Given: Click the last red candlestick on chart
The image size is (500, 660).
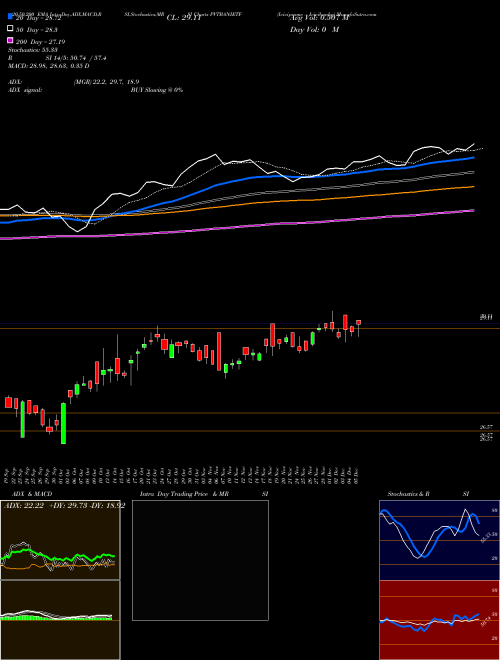Looking at the screenshot, I should [359, 322].
